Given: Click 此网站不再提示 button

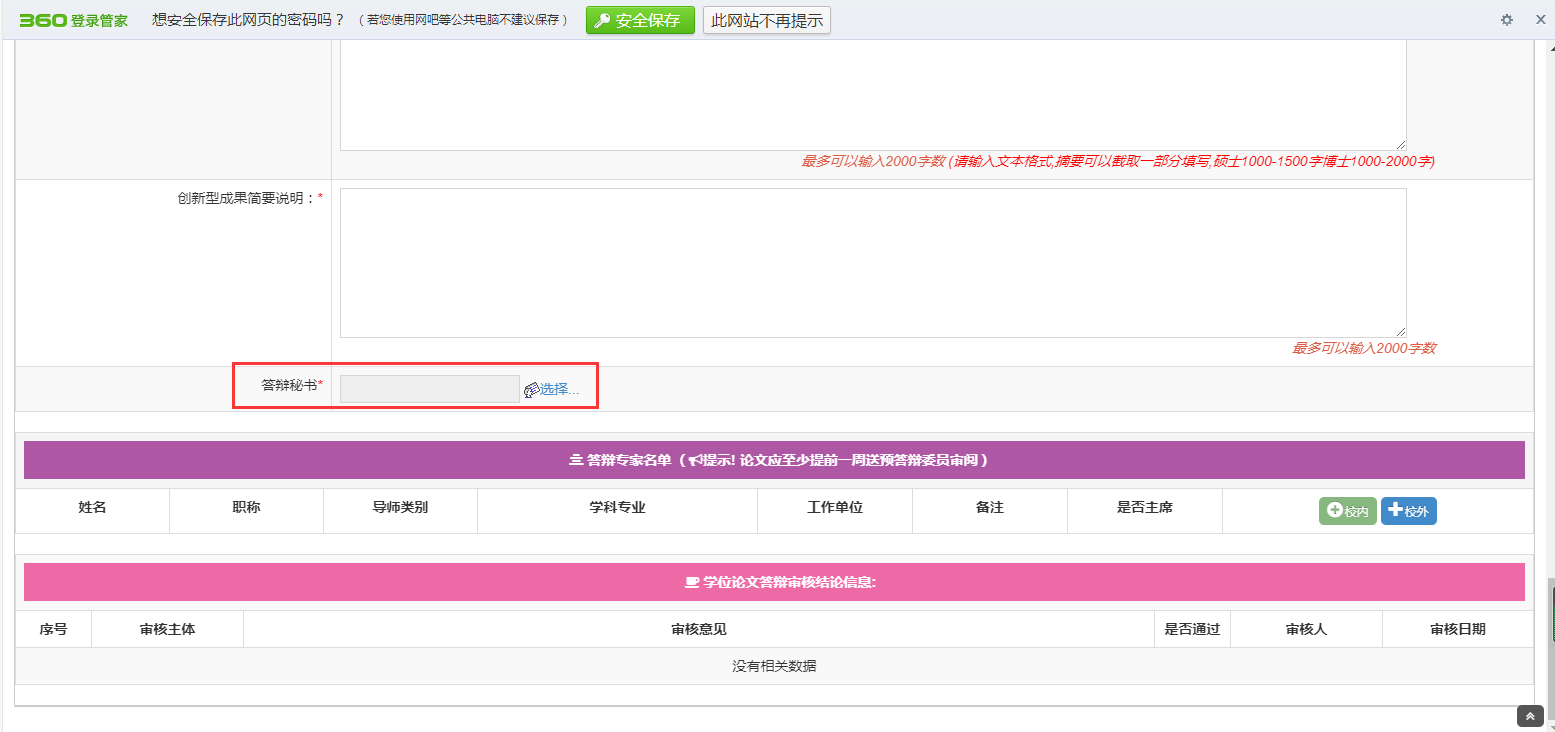Looking at the screenshot, I should pyautogui.click(x=766, y=20).
